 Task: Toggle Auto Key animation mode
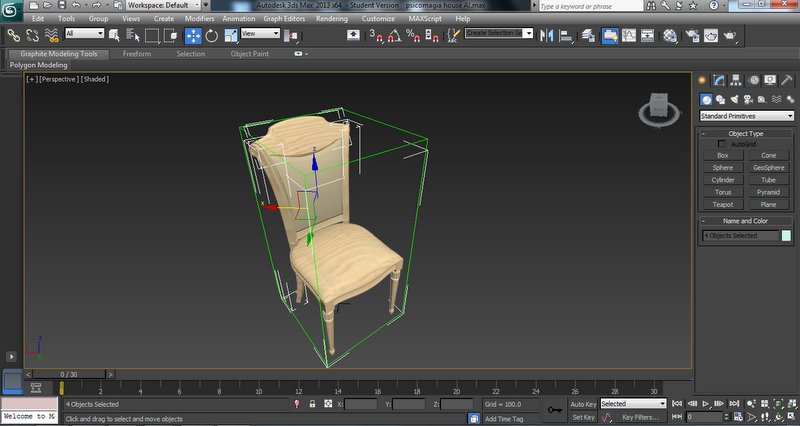click(583, 404)
